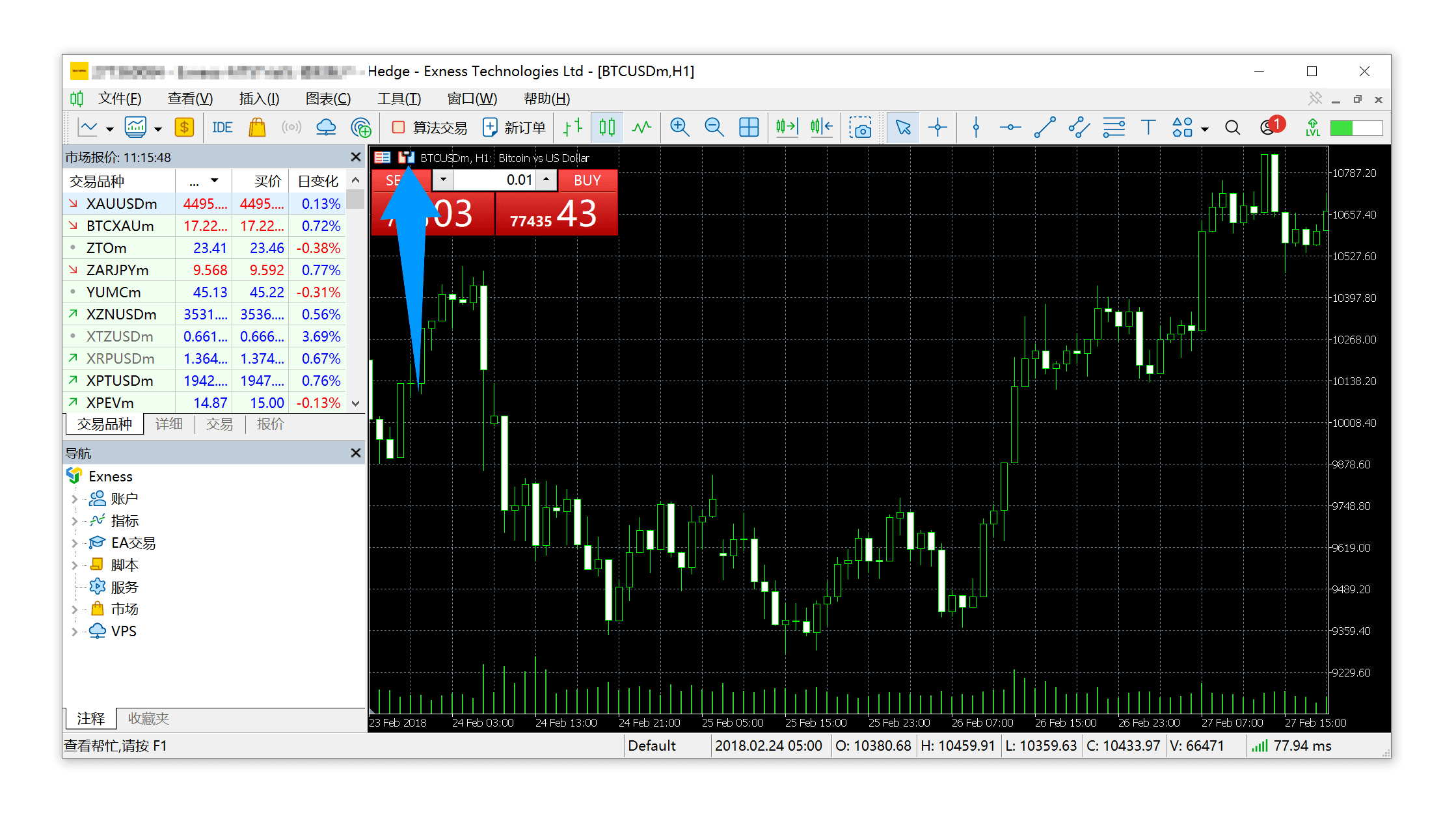Image resolution: width=1456 pixels, height=819 pixels.
Task: Switch to the 收藏夹 tab
Action: [x=148, y=718]
